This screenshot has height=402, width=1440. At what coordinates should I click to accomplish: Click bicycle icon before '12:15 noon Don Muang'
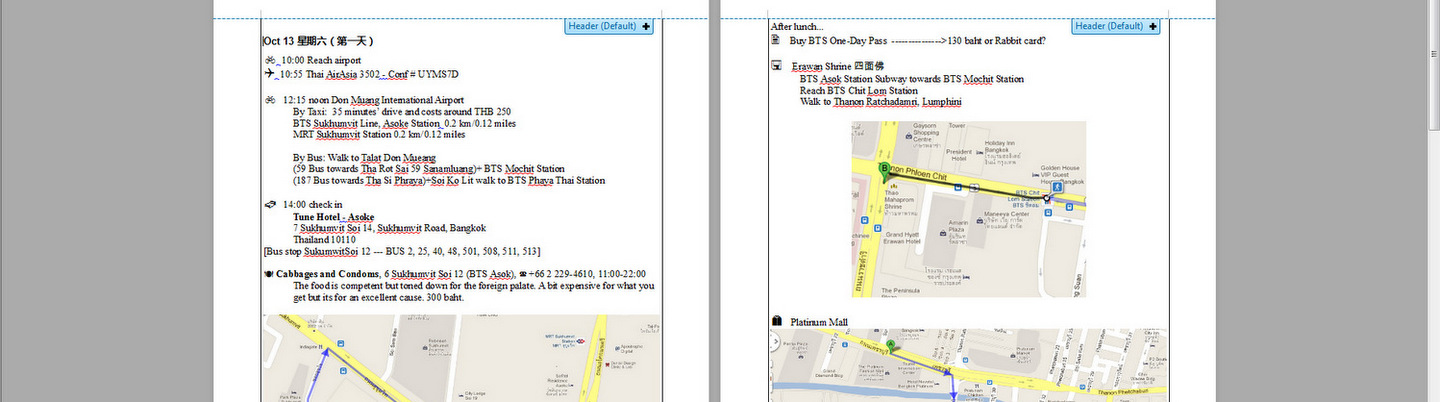pyautogui.click(x=270, y=100)
